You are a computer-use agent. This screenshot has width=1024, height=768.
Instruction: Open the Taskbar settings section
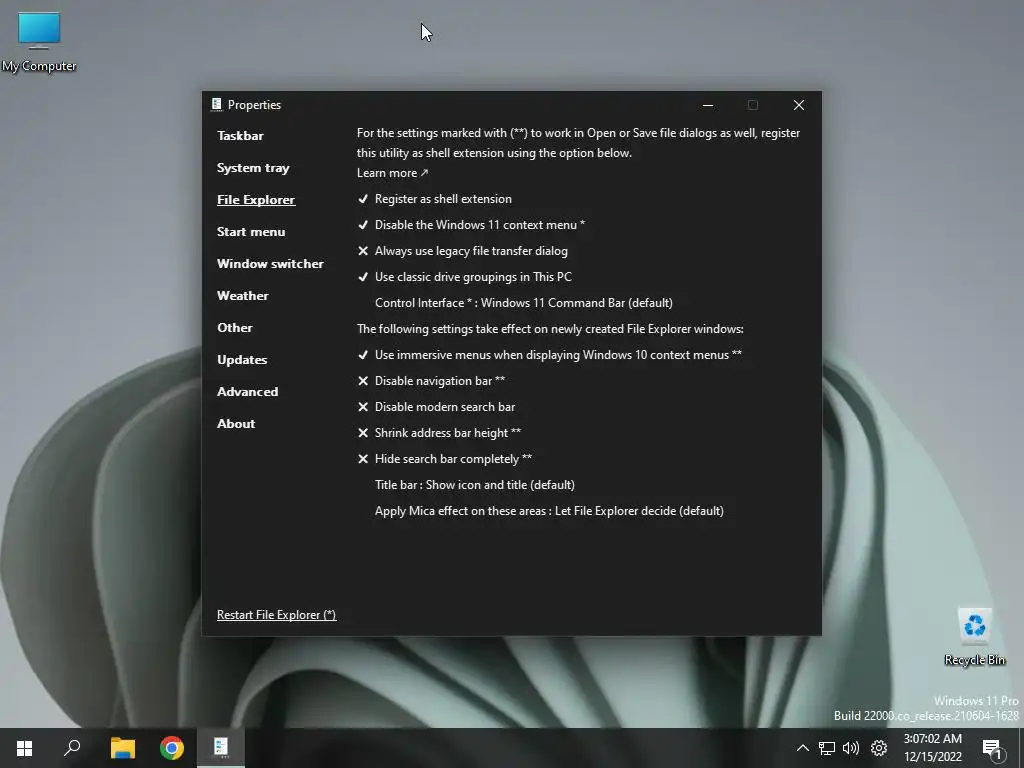(x=240, y=136)
